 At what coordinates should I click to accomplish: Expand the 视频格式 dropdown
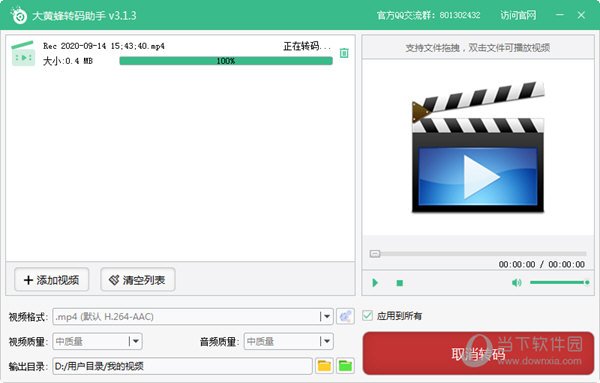pos(326,316)
